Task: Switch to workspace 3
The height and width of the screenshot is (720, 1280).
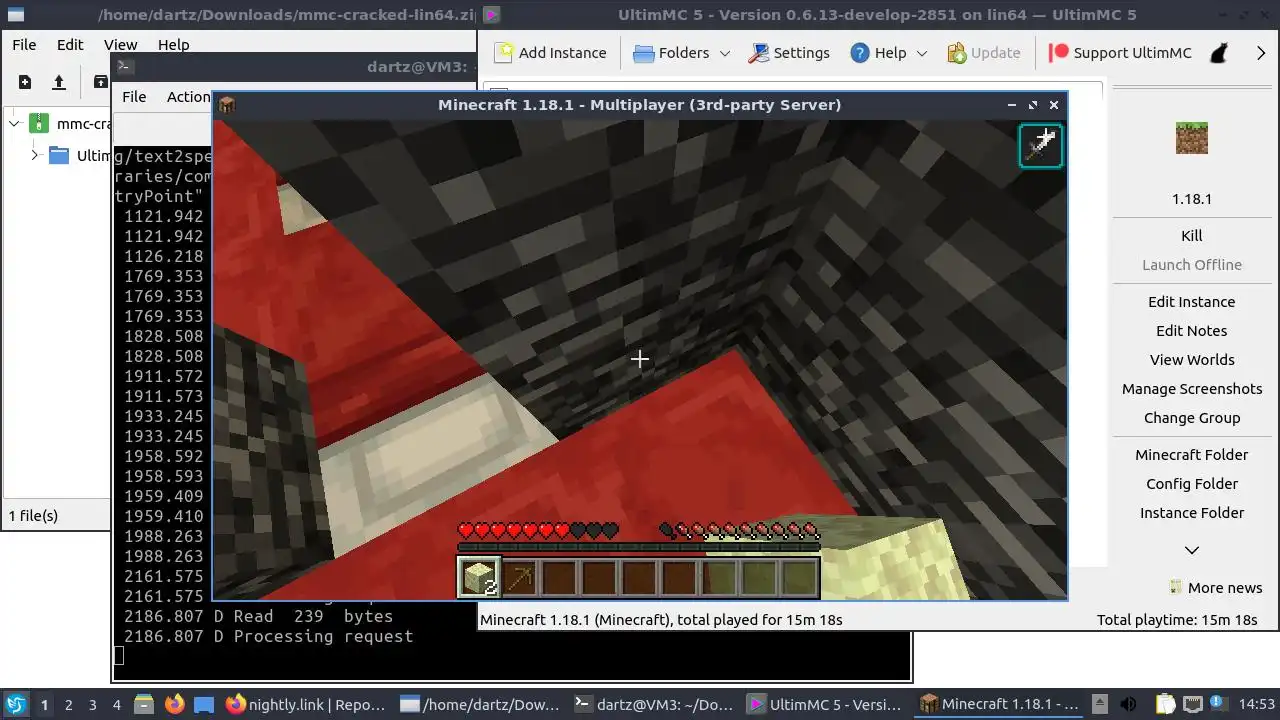Action: coord(92,704)
